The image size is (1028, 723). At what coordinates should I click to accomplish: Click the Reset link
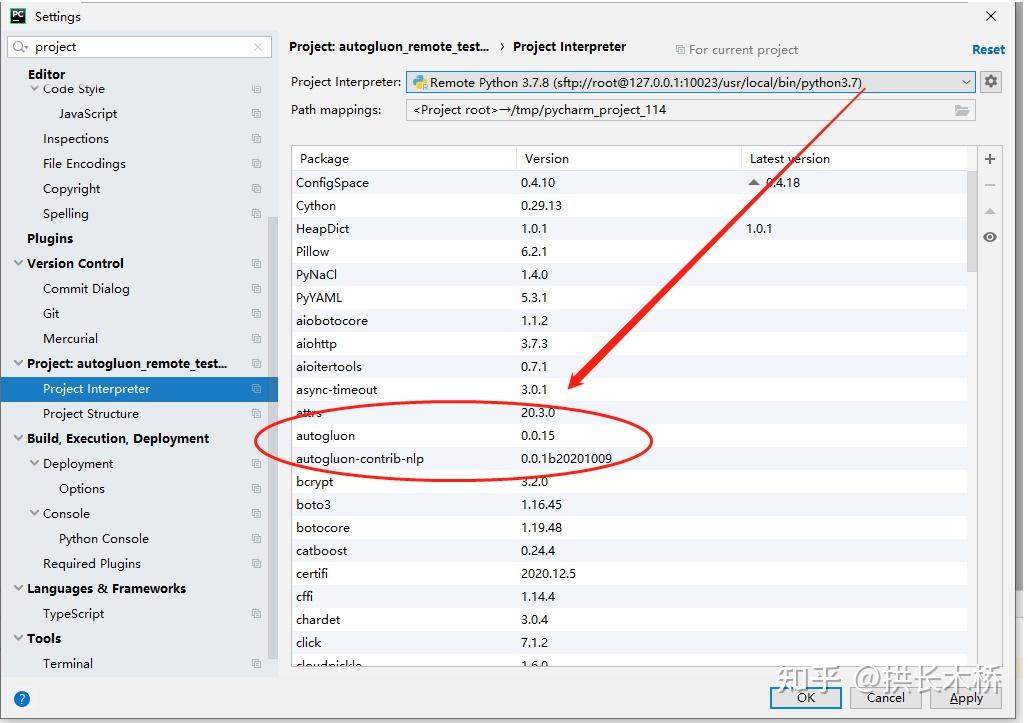click(988, 49)
